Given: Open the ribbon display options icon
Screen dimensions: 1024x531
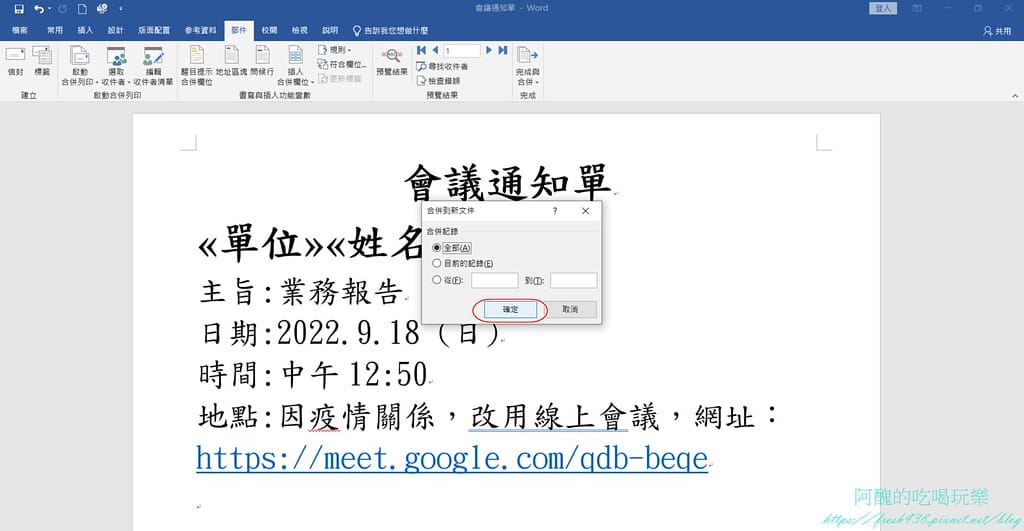Looking at the screenshot, I should [917, 8].
